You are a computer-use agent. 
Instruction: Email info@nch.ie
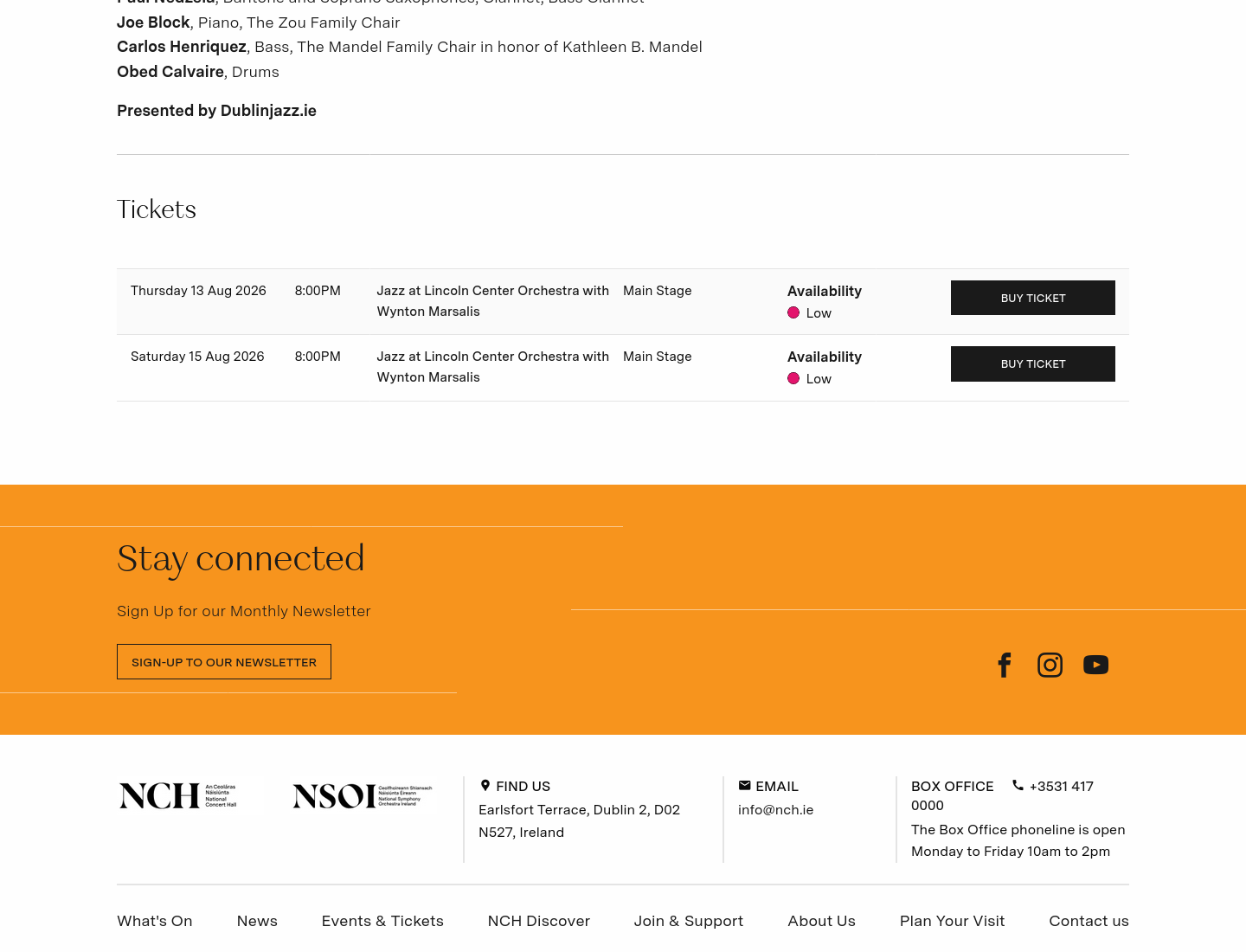(776, 810)
